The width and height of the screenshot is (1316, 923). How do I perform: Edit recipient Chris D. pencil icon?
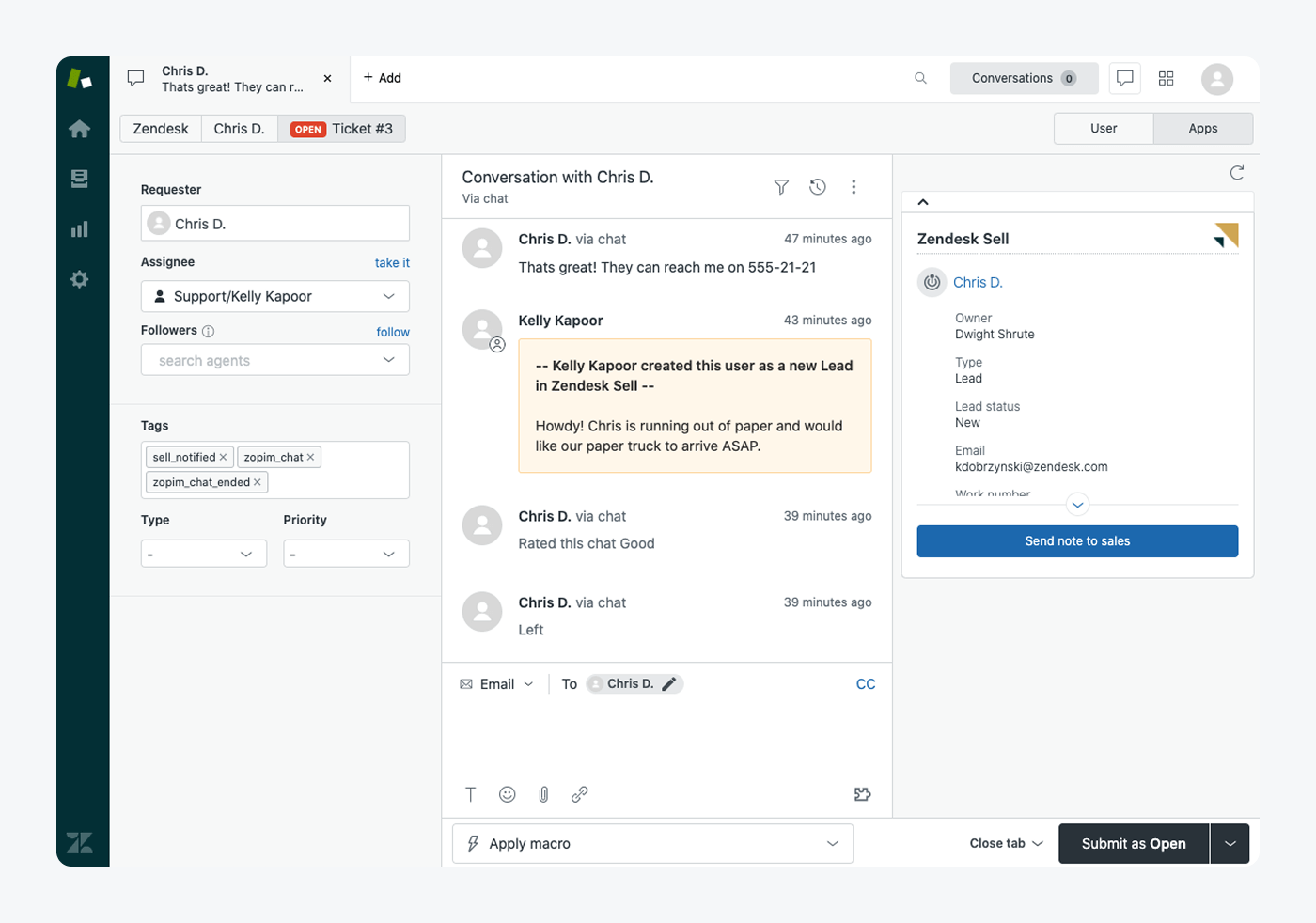point(669,684)
